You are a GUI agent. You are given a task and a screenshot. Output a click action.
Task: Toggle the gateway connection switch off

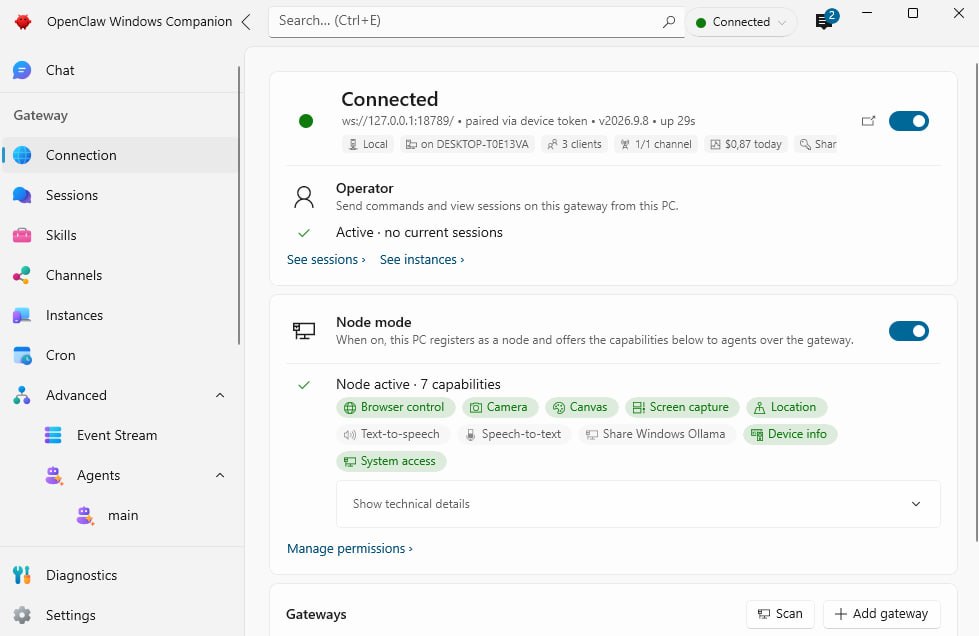[x=908, y=121]
